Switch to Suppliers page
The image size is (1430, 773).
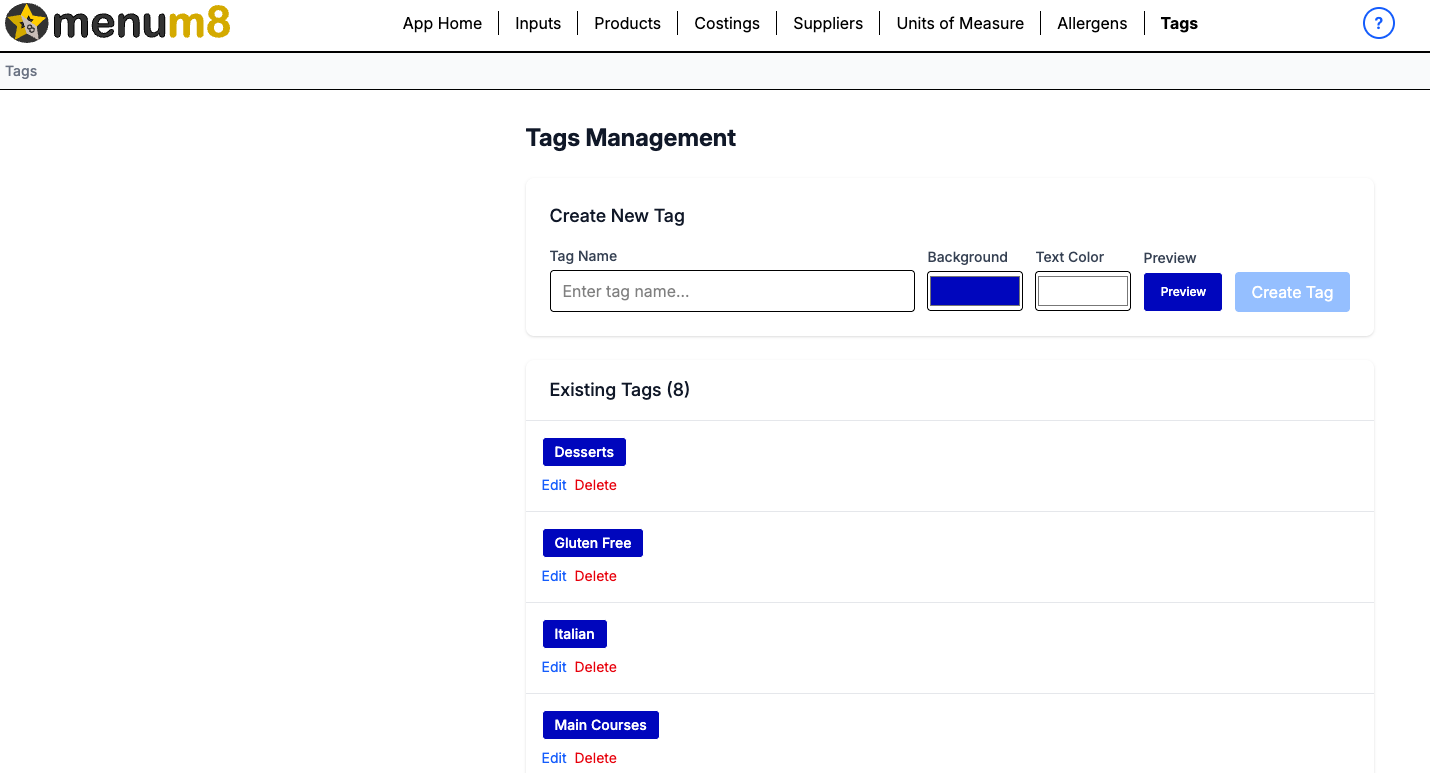point(828,23)
